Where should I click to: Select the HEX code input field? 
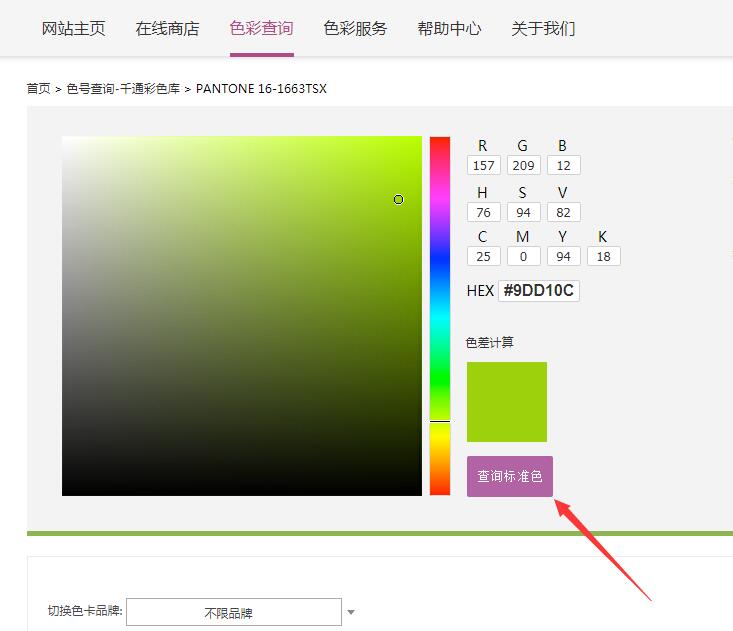[539, 291]
